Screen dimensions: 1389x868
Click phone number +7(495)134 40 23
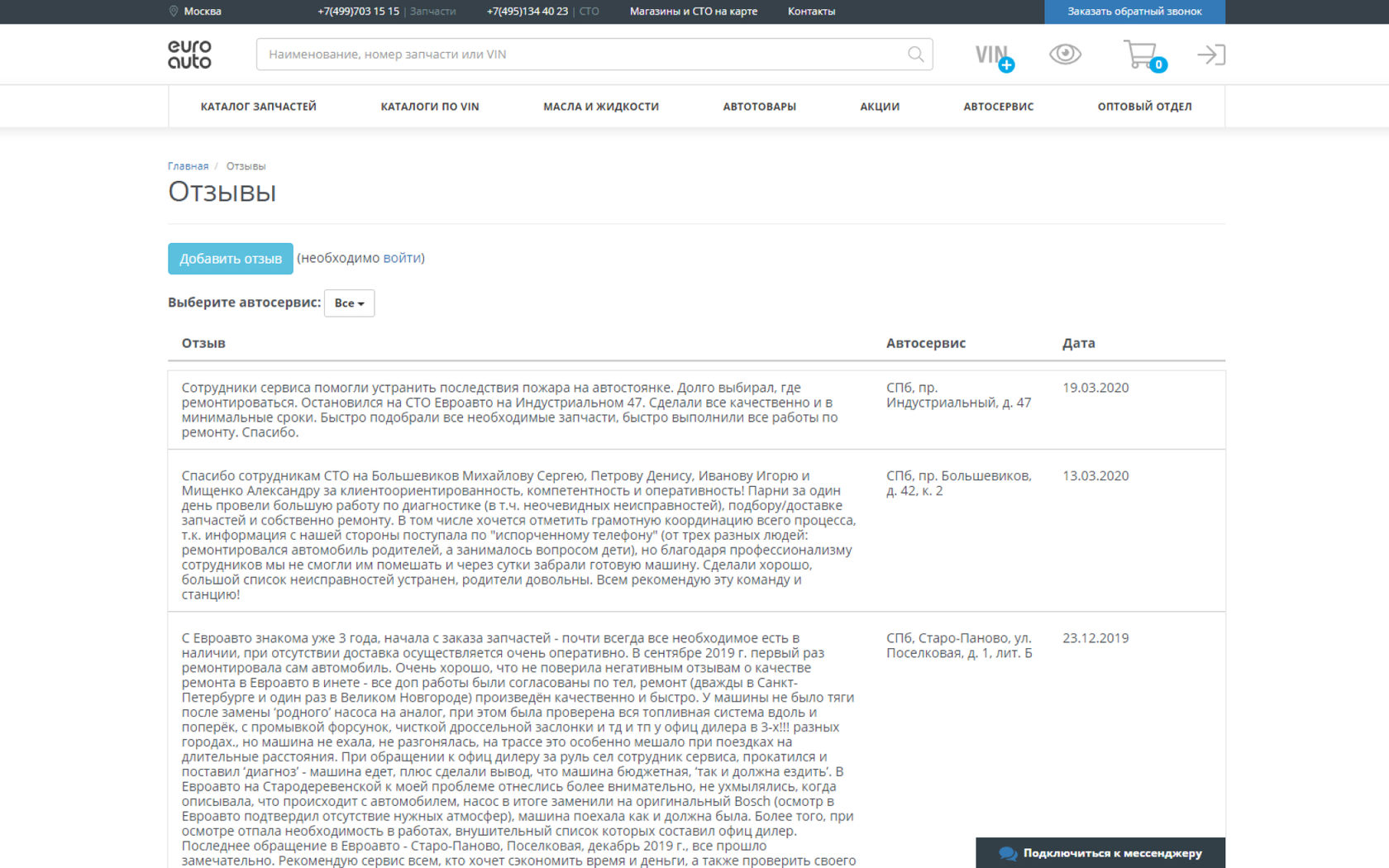(527, 12)
